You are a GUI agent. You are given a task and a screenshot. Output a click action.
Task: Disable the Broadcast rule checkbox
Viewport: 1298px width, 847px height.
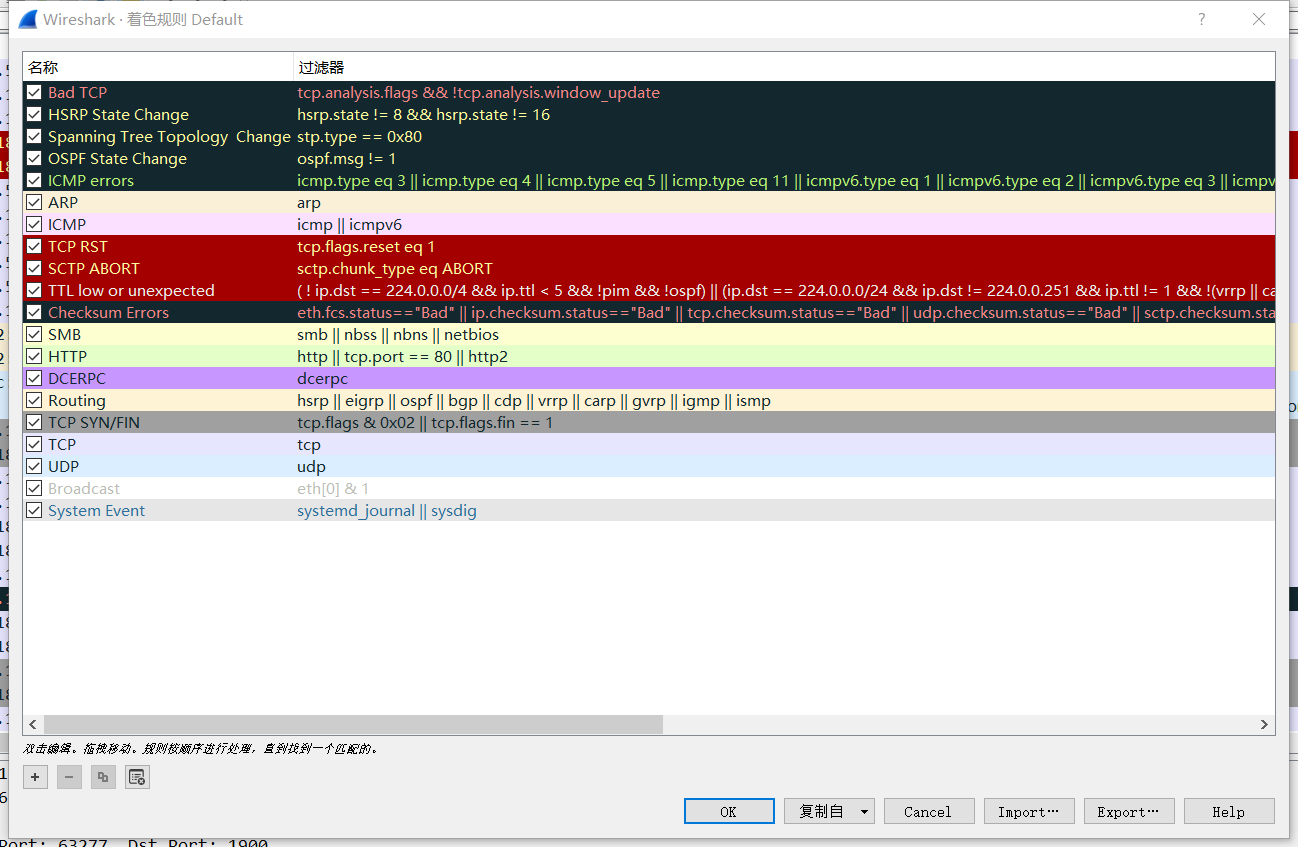point(34,488)
